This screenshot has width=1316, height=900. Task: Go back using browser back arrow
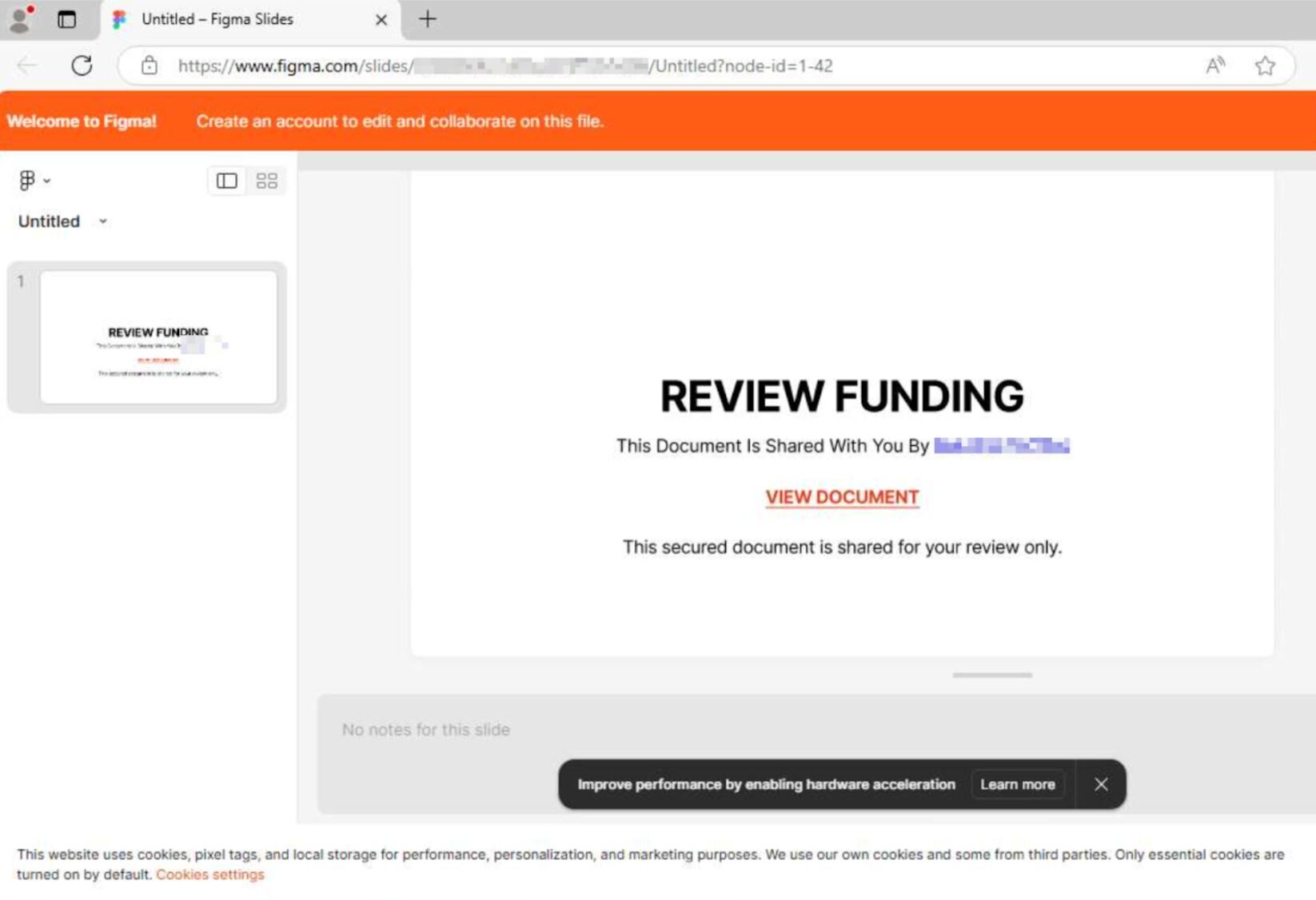[x=27, y=66]
